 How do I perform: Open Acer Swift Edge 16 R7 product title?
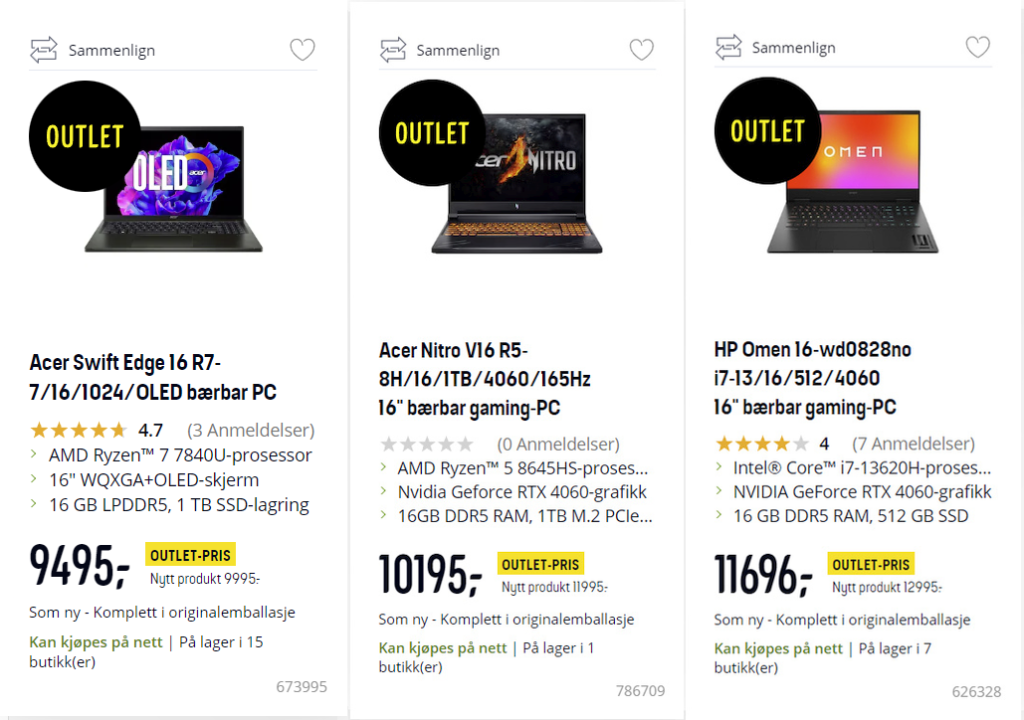click(x=153, y=376)
